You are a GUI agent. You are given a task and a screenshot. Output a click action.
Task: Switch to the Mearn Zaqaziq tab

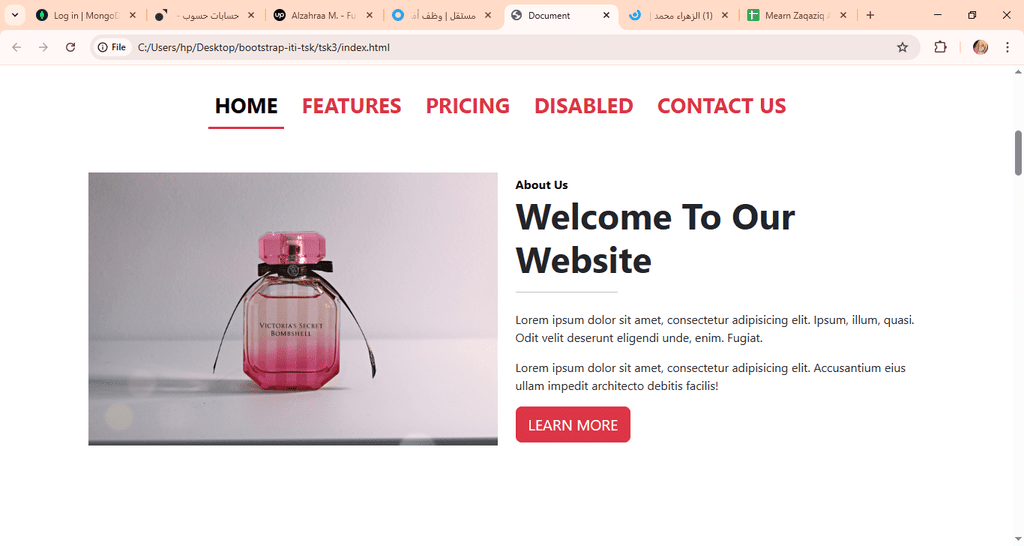(x=797, y=15)
